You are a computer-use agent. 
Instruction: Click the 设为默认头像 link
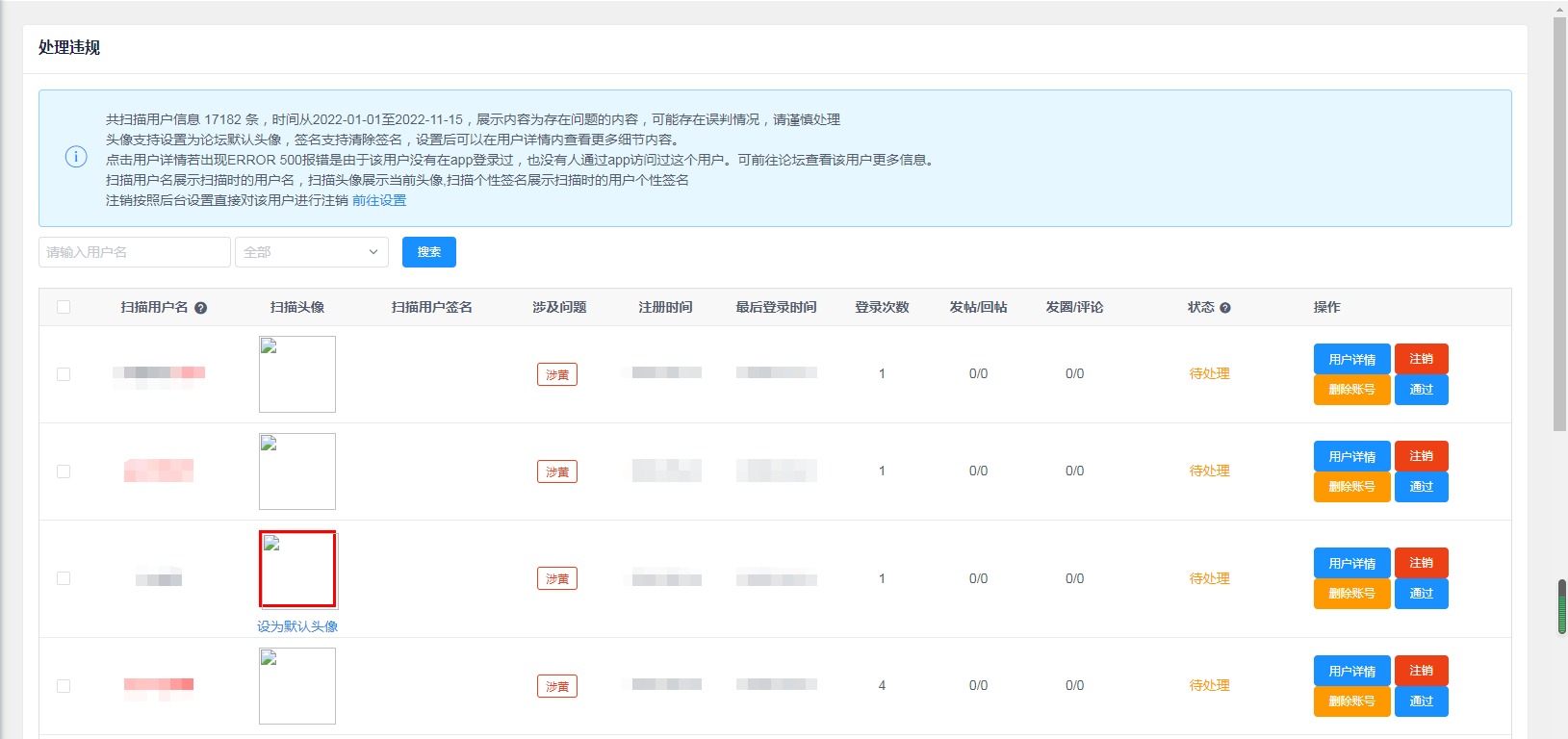(x=297, y=626)
